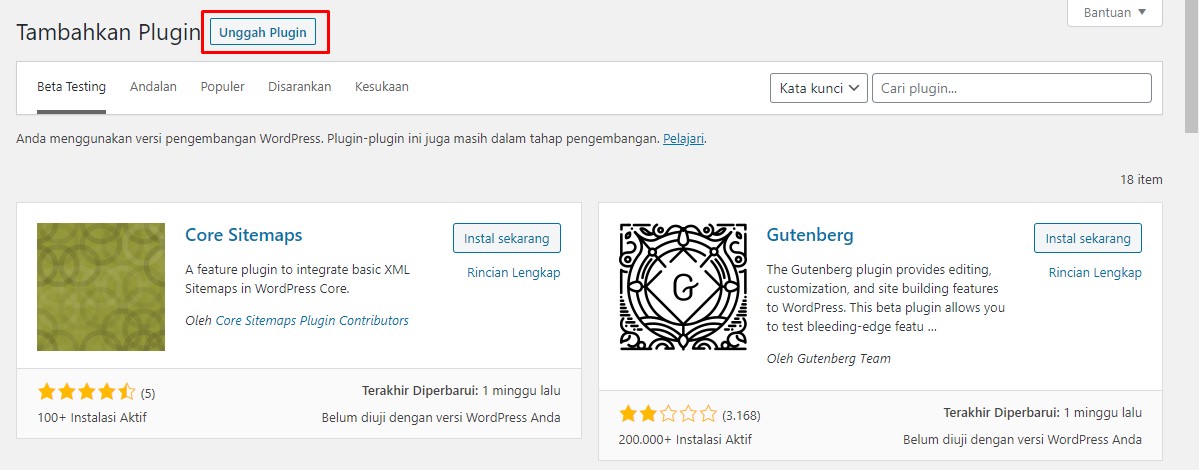Viewport: 1199px width, 470px height.
Task: Install the Gutenberg plugin now
Action: [1088, 238]
